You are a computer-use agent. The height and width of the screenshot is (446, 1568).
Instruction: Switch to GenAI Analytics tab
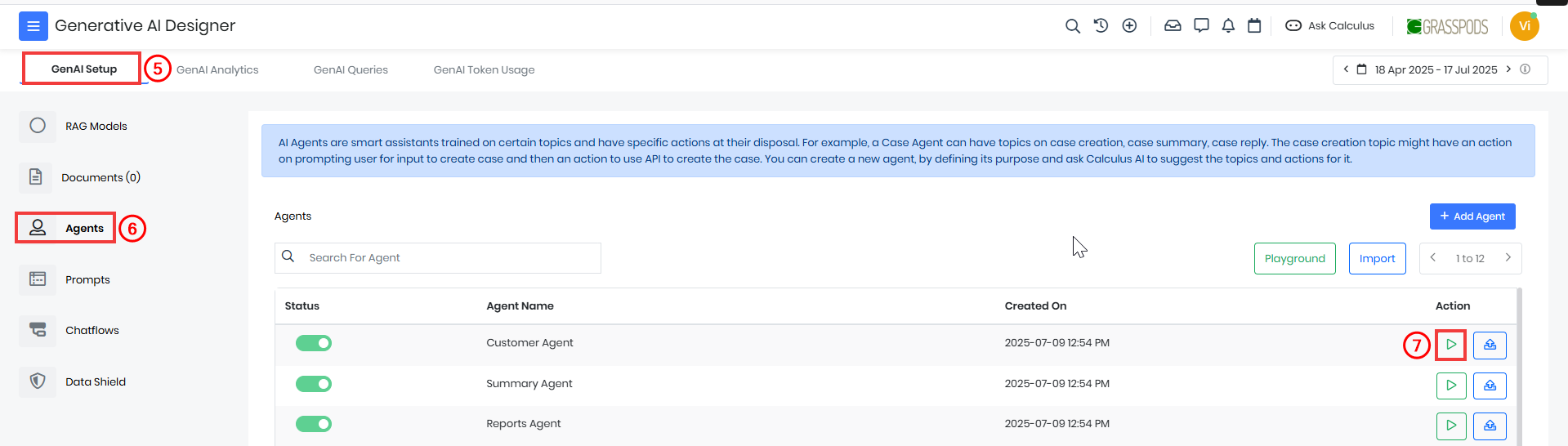coord(217,70)
